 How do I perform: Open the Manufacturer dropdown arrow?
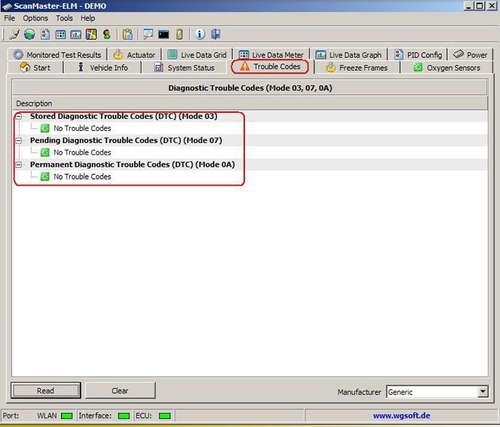tap(482, 391)
